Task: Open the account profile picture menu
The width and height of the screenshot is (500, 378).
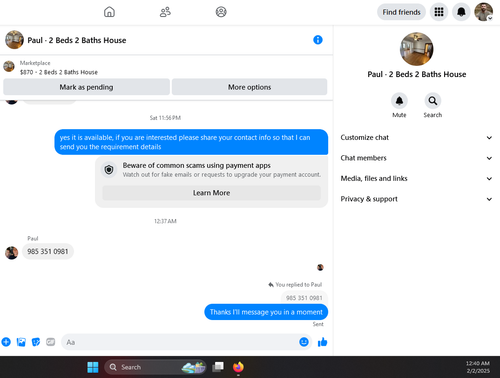Action: [x=484, y=12]
